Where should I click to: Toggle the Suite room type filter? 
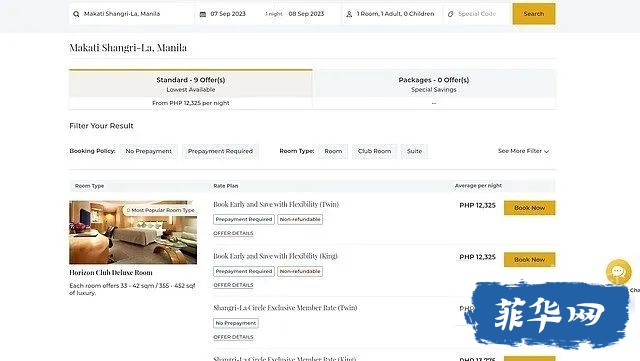click(x=414, y=151)
